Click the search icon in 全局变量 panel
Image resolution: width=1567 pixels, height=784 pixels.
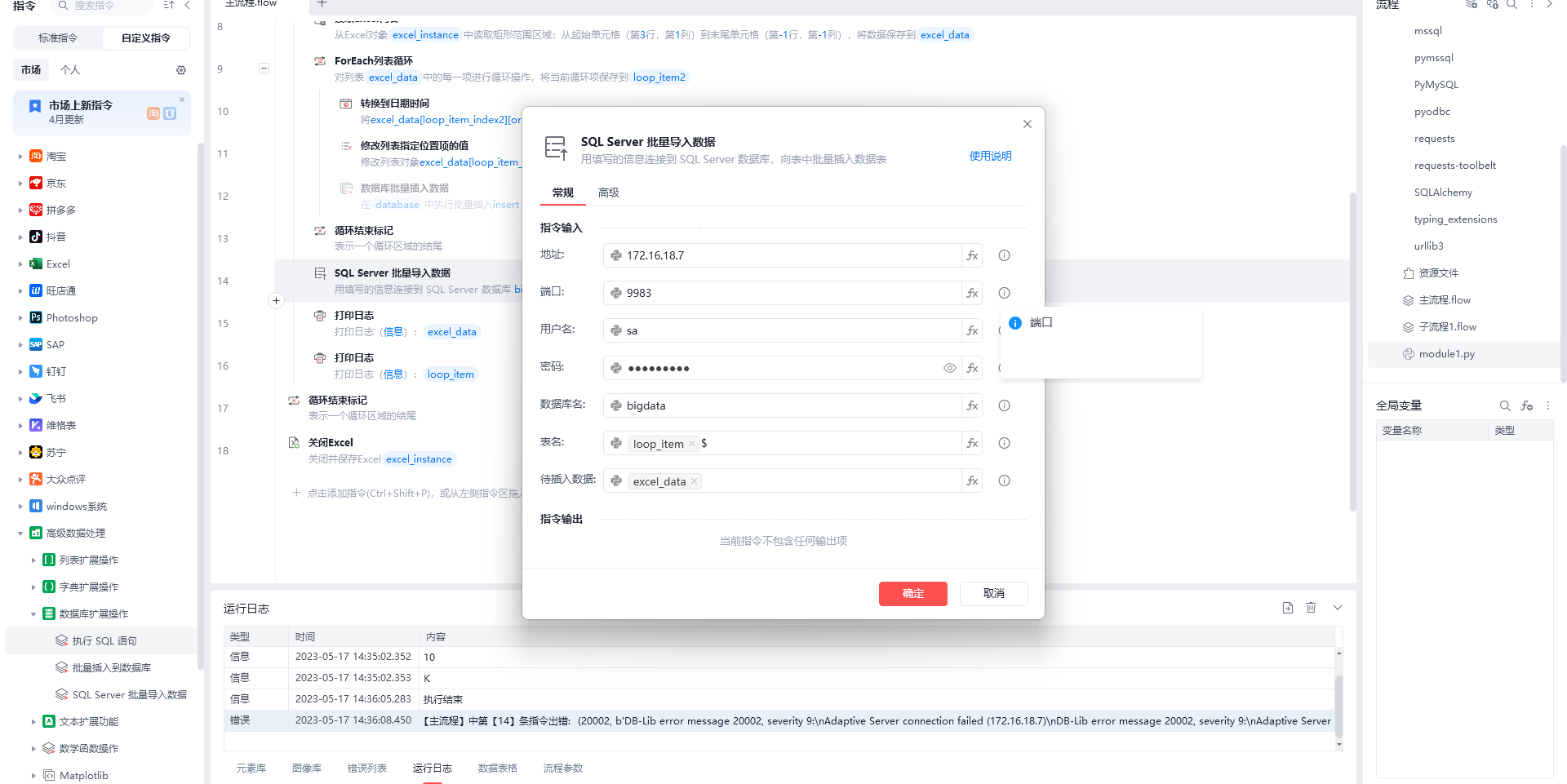point(1504,405)
